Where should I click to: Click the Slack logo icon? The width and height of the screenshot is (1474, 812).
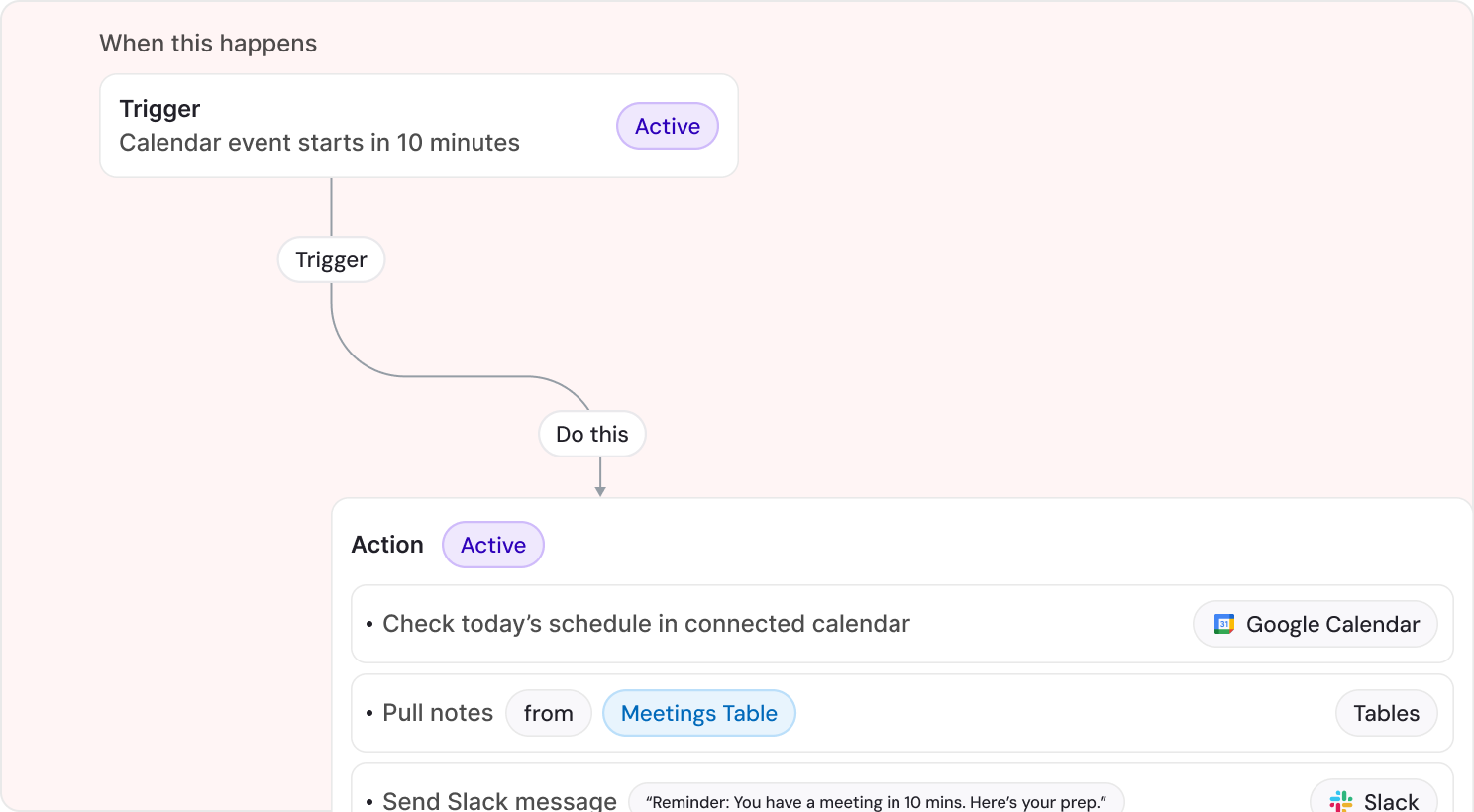pos(1341,801)
